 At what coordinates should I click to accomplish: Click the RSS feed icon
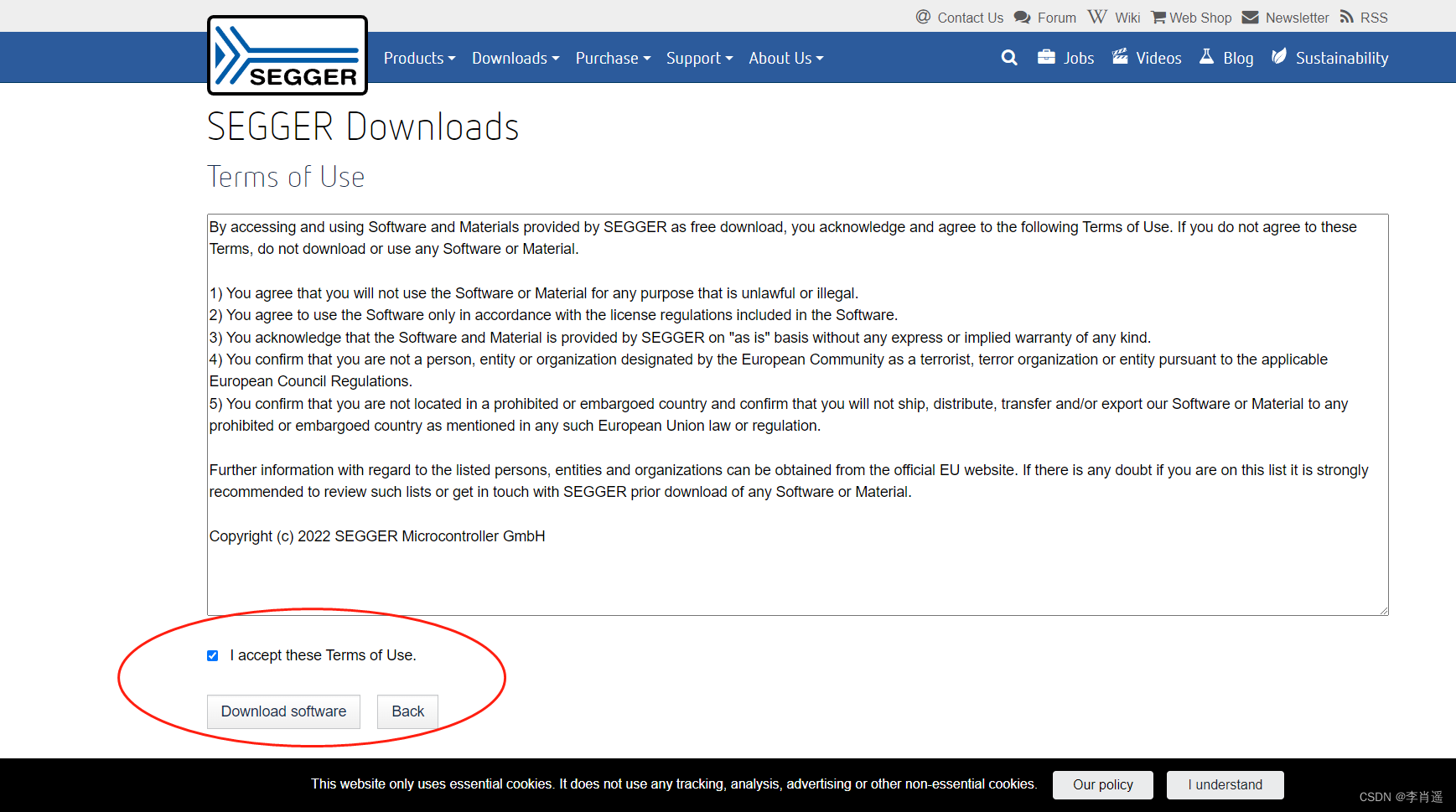[x=1346, y=17]
